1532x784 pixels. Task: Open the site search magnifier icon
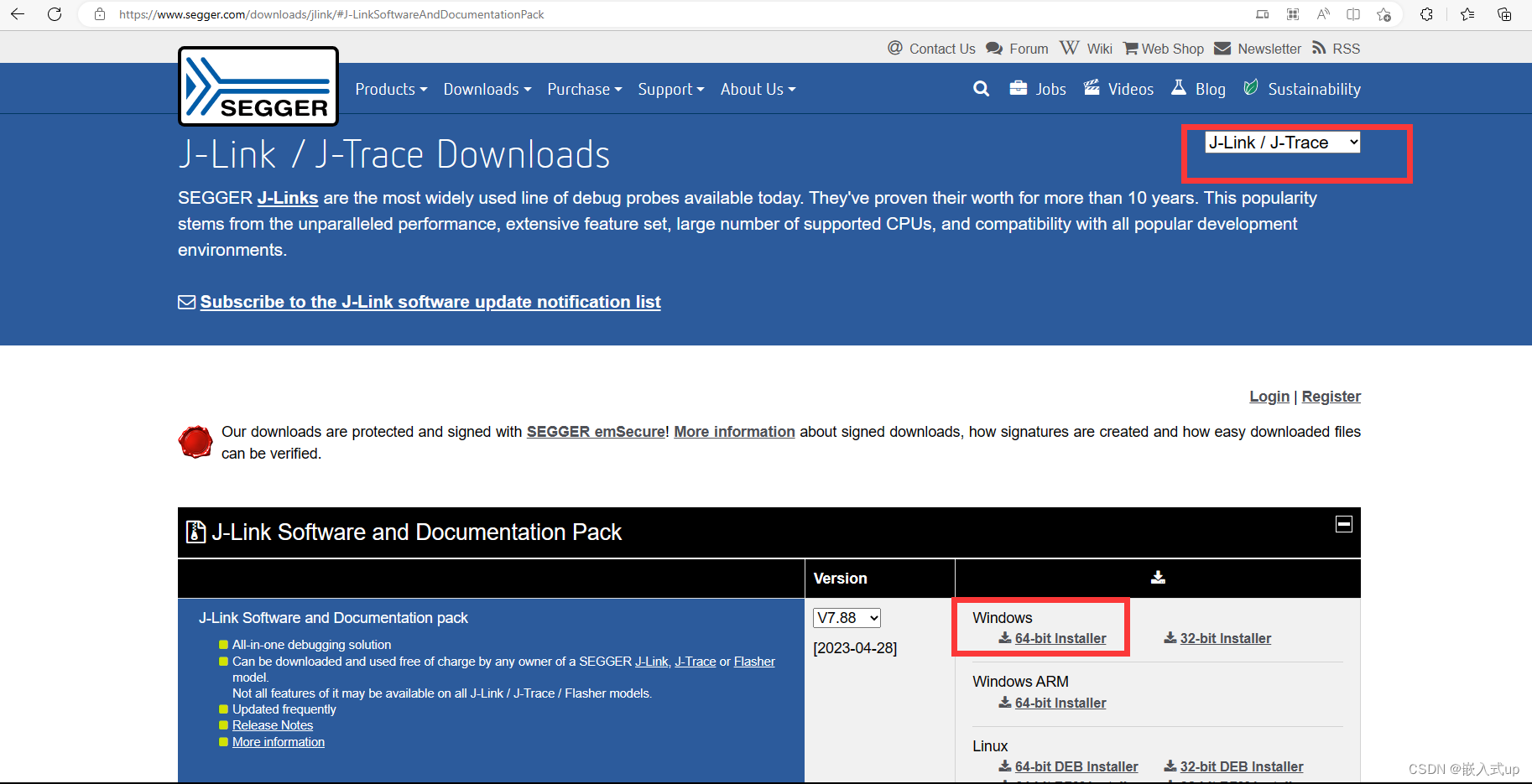[x=981, y=89]
